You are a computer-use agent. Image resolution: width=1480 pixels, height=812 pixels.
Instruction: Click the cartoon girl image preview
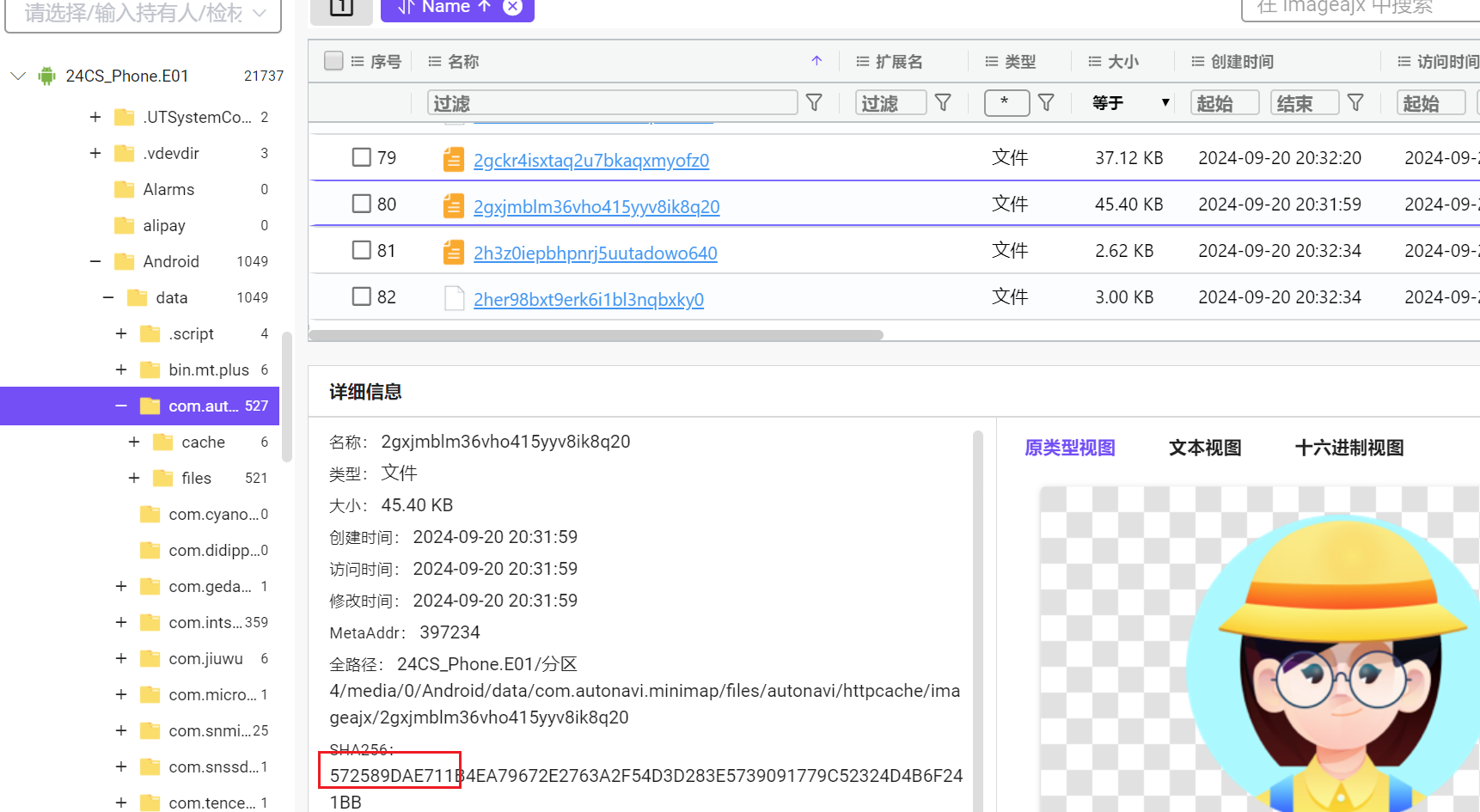[1334, 663]
